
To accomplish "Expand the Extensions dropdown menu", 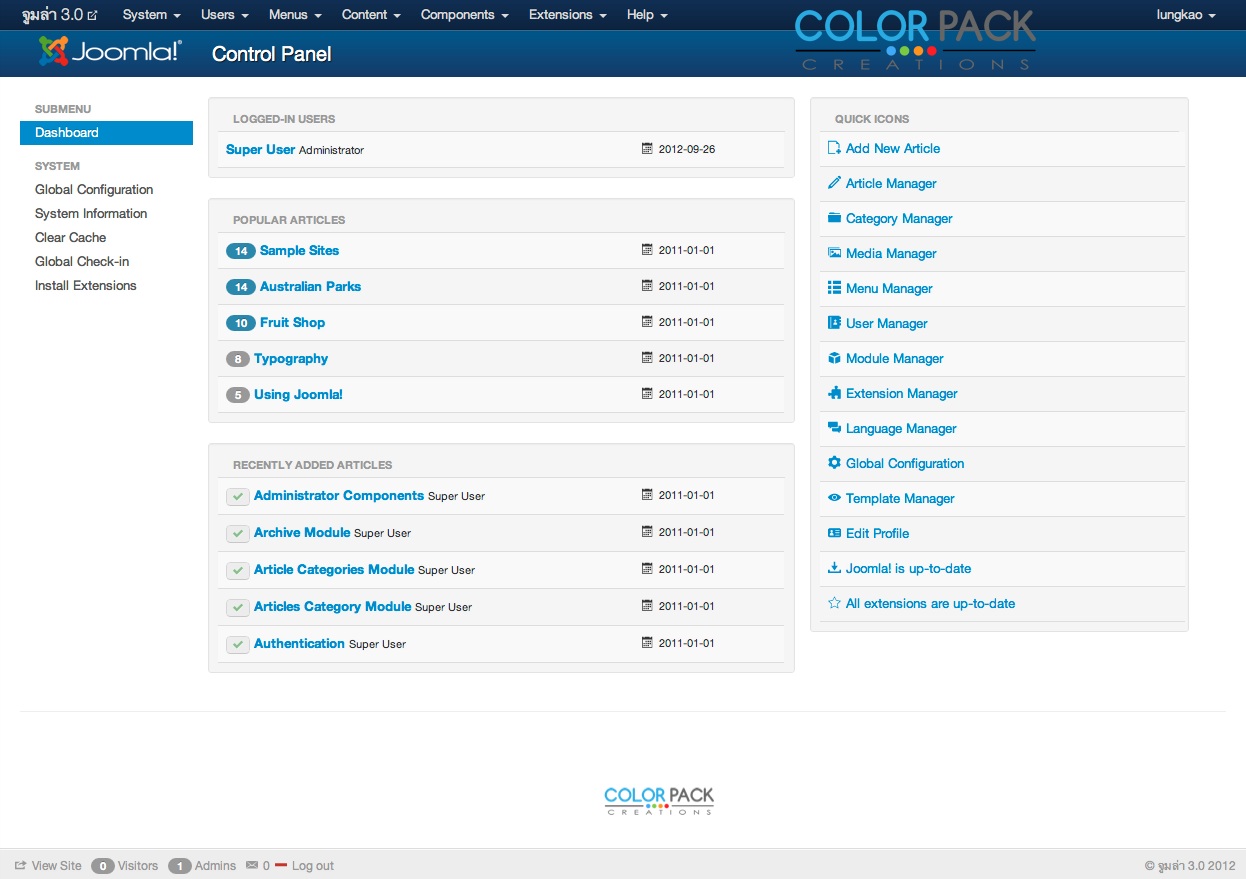I will tap(567, 15).
